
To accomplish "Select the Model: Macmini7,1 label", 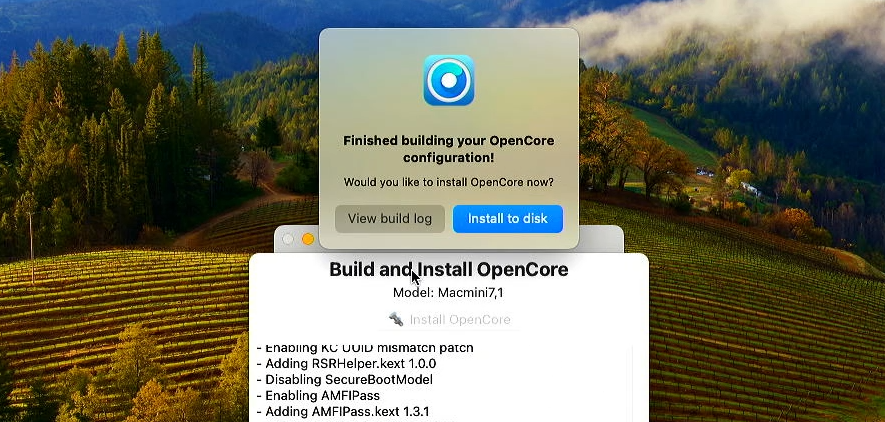I will [x=448, y=293].
